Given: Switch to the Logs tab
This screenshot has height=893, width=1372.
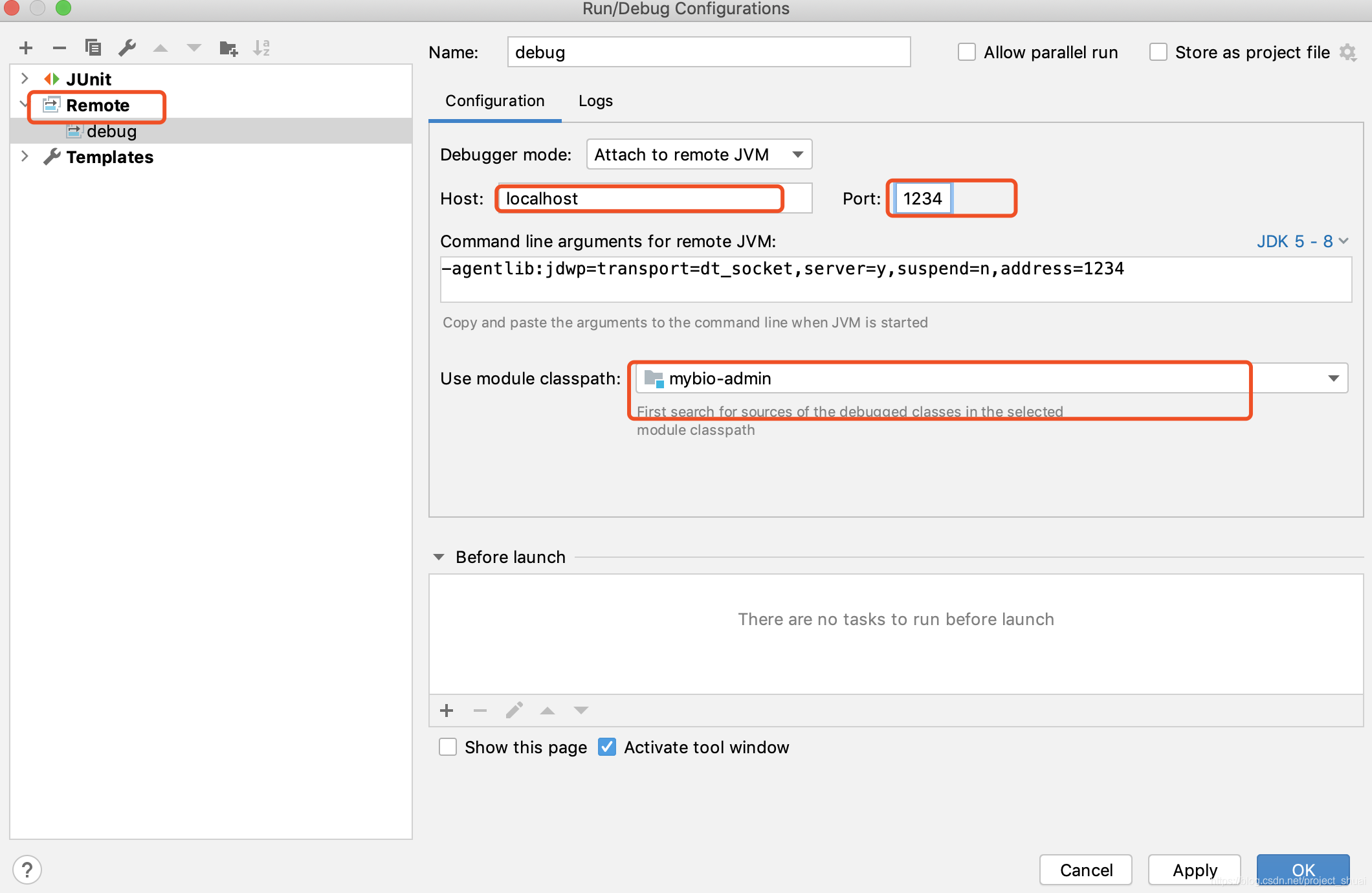Looking at the screenshot, I should pyautogui.click(x=595, y=101).
